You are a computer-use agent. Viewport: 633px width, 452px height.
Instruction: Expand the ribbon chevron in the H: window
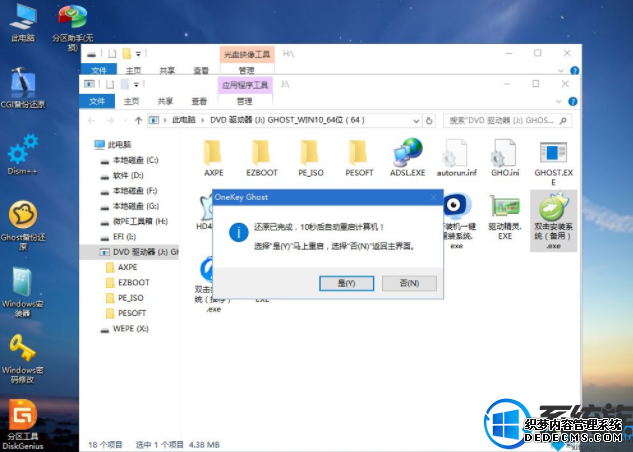click(561, 71)
